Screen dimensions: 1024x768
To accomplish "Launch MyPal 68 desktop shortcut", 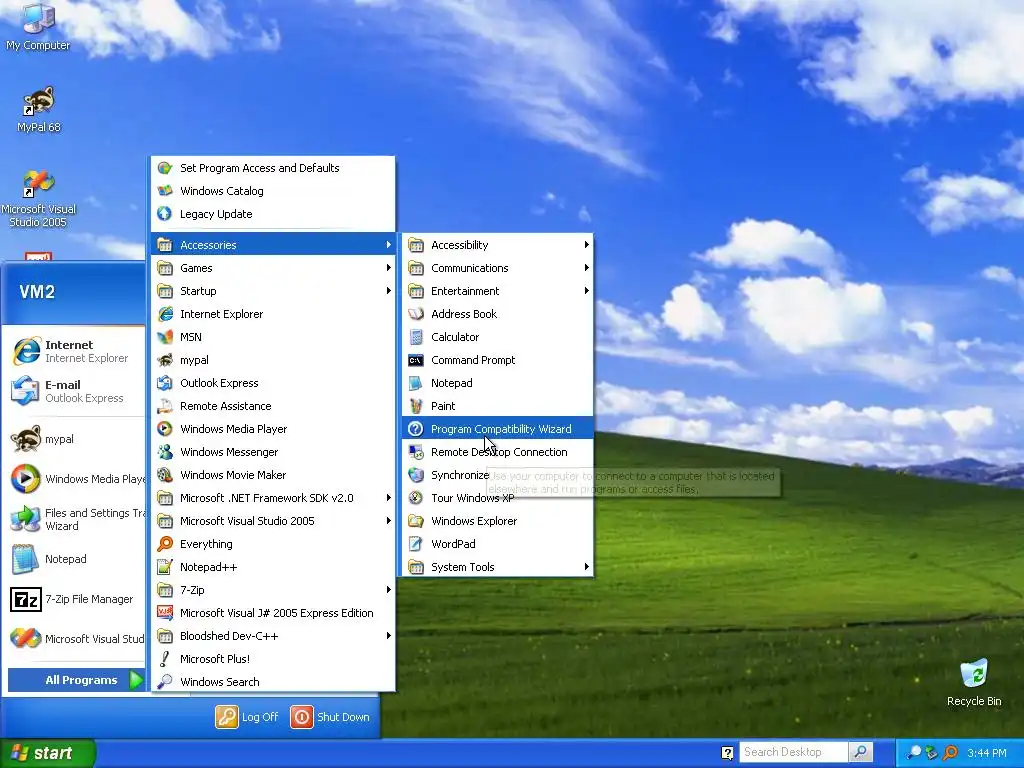I will [x=39, y=110].
